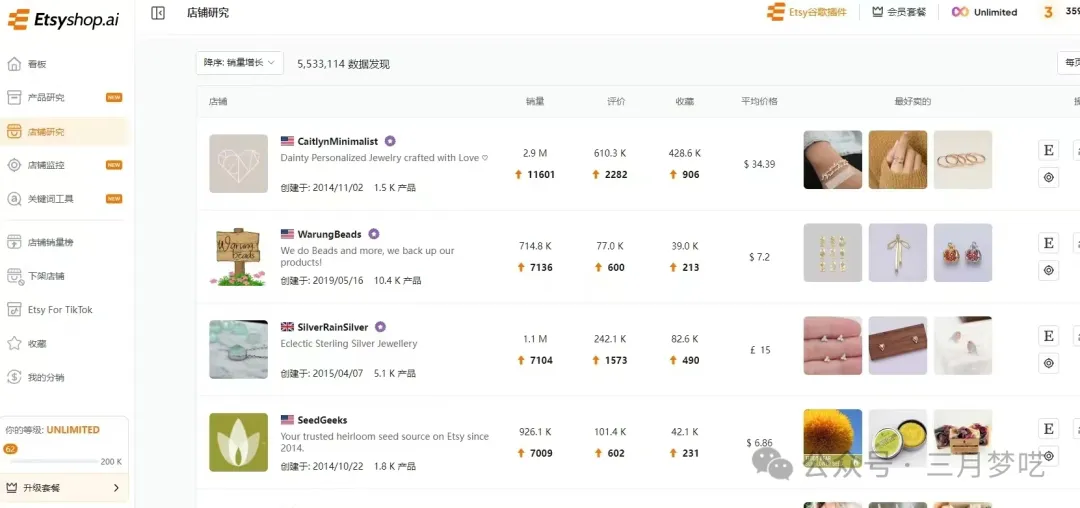Click CaitlynMinimalist ring-on-hand best-seller thumbnail
The height and width of the screenshot is (508, 1080).
coord(897,160)
